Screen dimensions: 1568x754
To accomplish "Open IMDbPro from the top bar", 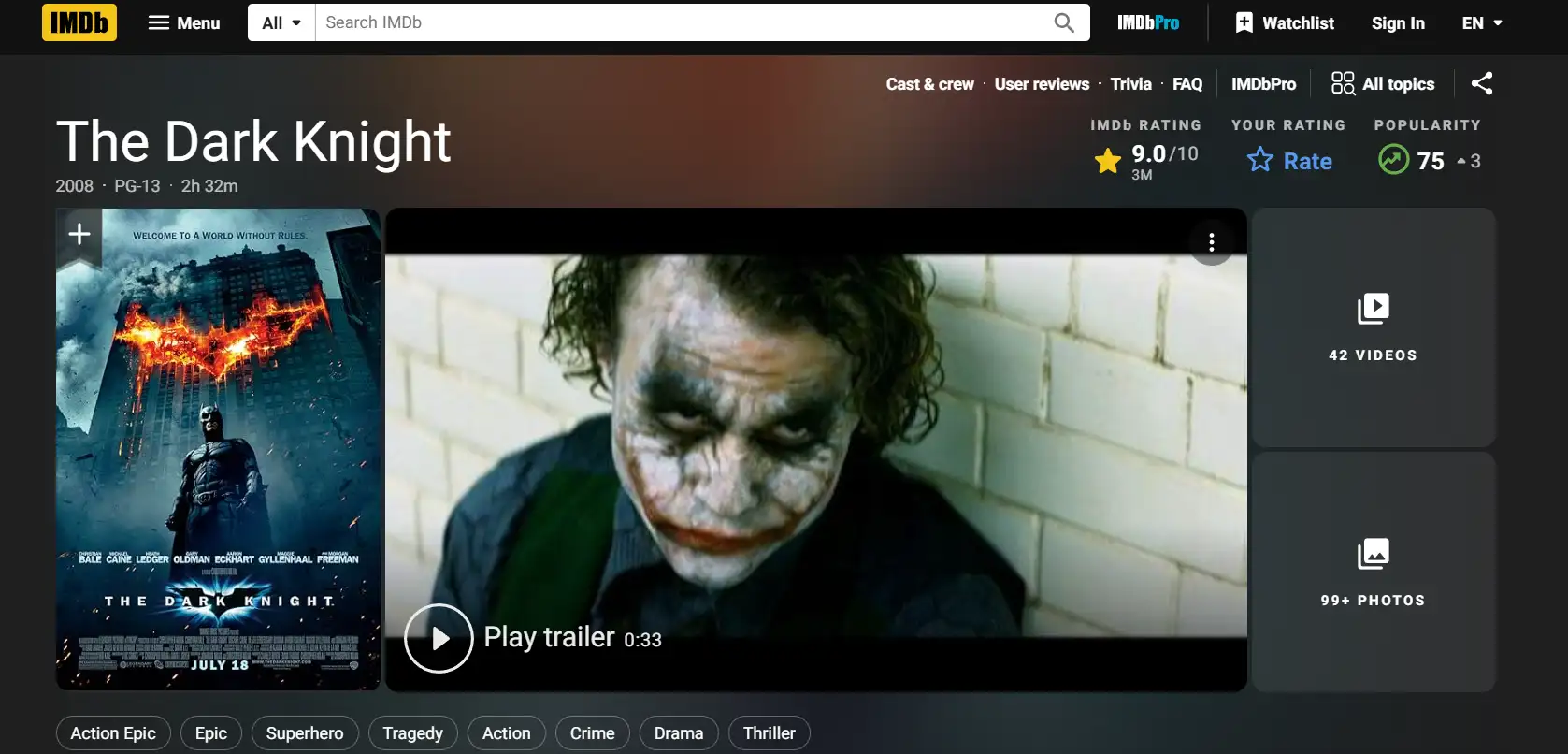I will 1148,22.
